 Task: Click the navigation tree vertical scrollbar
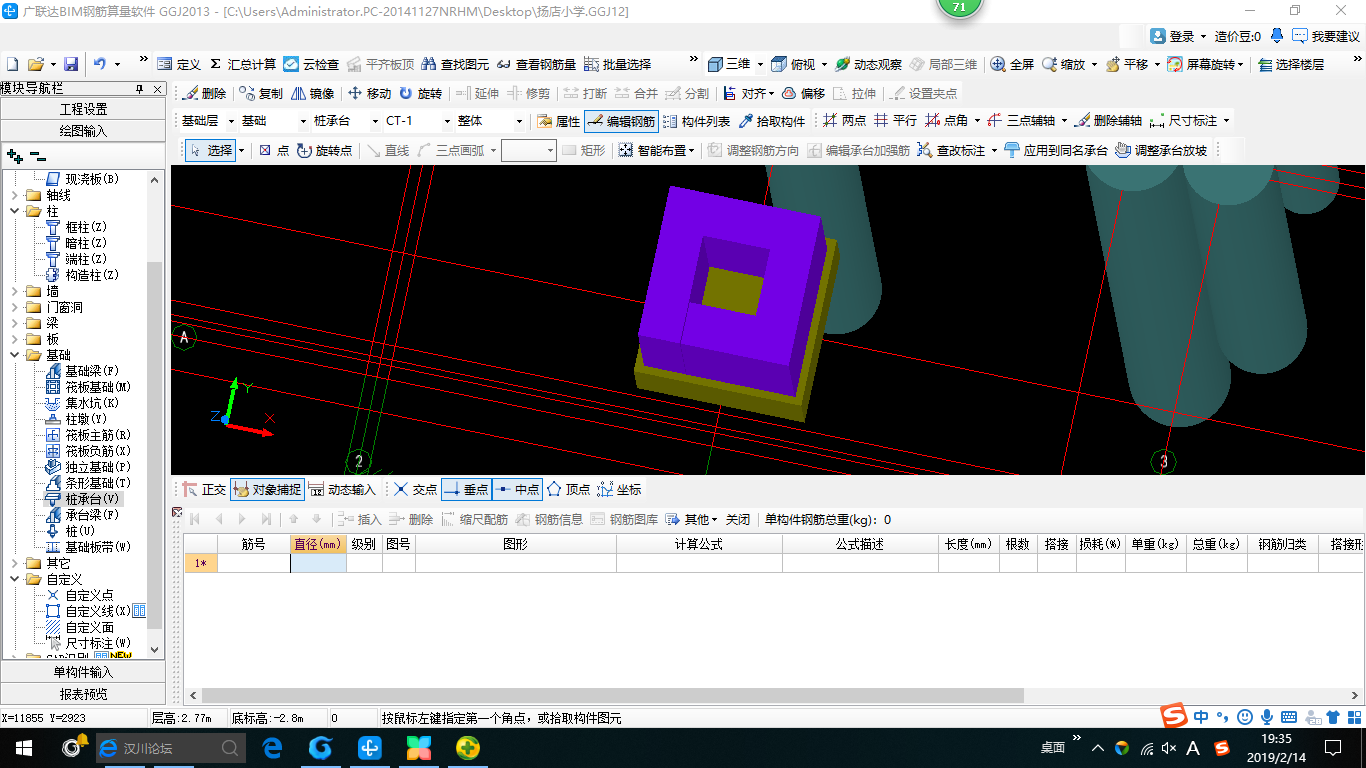coord(154,445)
